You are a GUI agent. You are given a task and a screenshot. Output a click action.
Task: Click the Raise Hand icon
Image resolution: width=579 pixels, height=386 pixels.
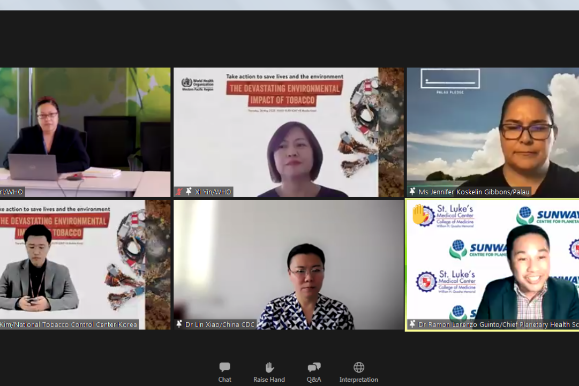pos(270,367)
